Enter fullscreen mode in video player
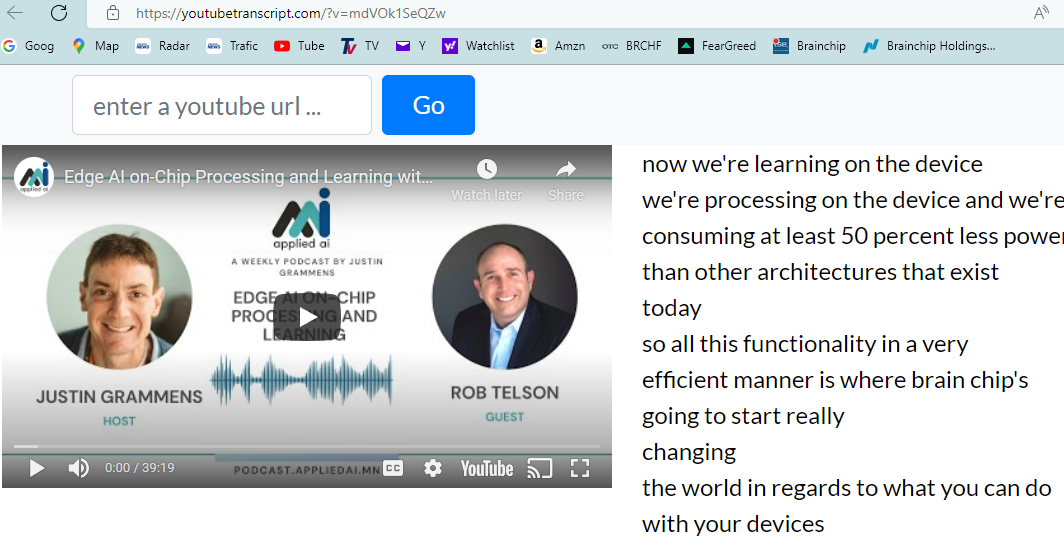The image size is (1064, 540). (580, 468)
